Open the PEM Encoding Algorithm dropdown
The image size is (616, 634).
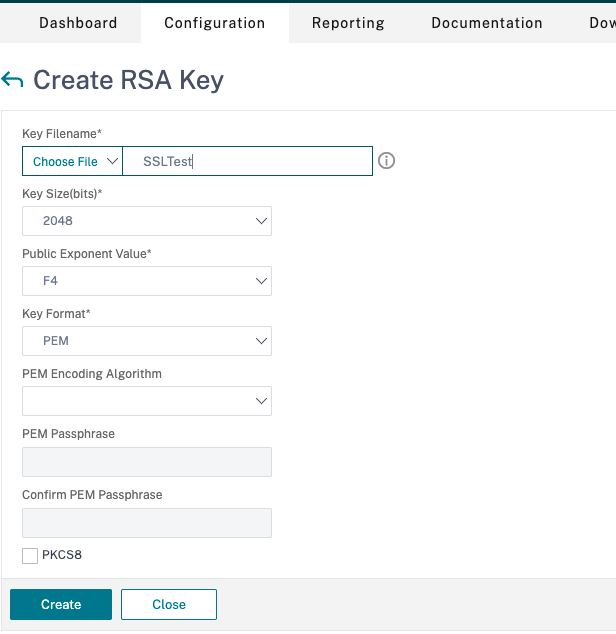(x=147, y=401)
